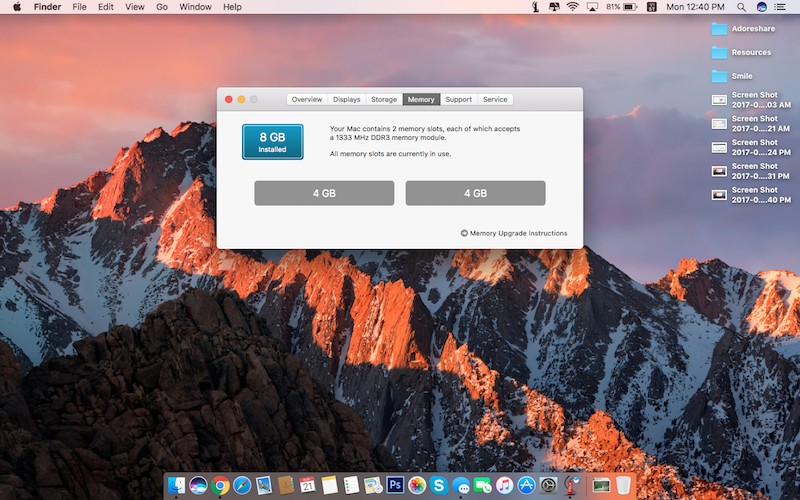Open the Adoreshare folder on desktop
The height and width of the screenshot is (500, 800).
pyautogui.click(x=720, y=29)
